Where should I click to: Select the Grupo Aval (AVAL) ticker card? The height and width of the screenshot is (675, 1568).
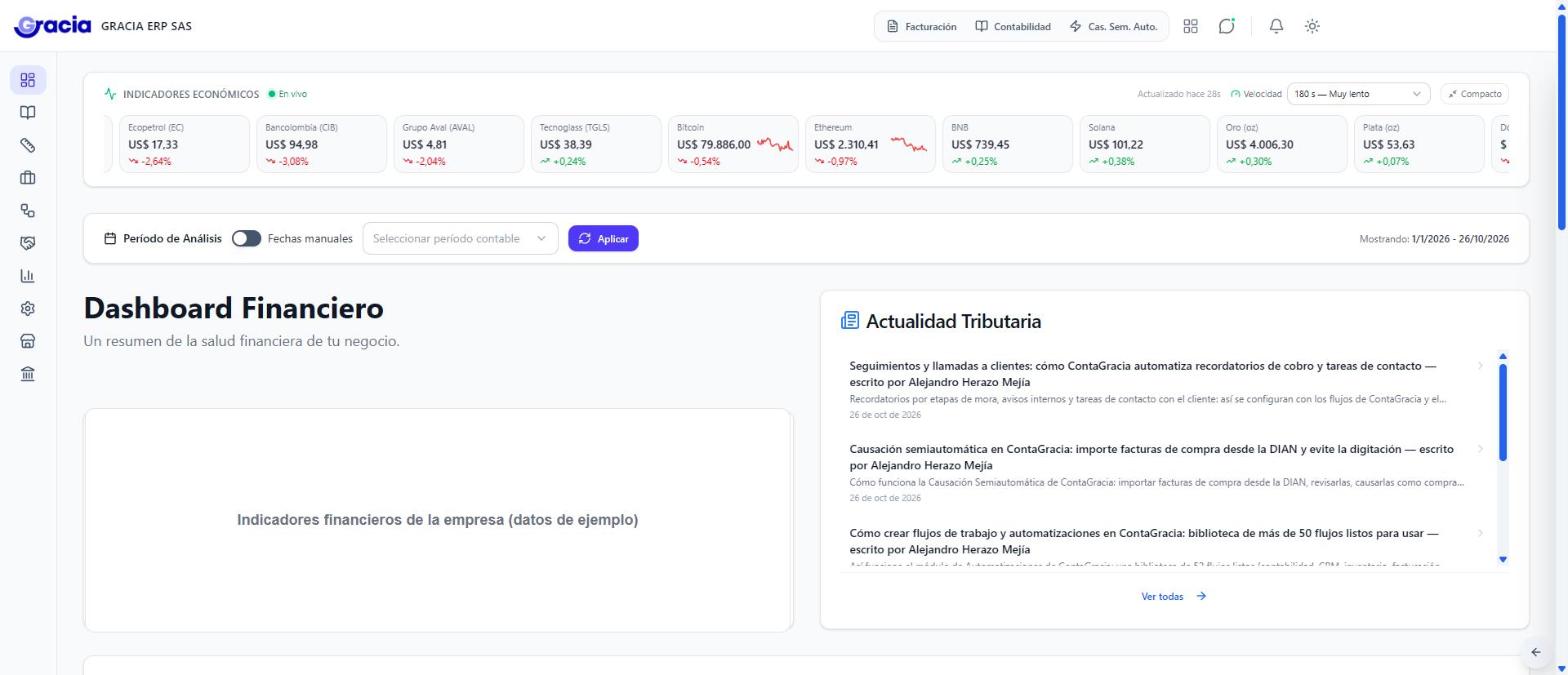[x=458, y=144]
